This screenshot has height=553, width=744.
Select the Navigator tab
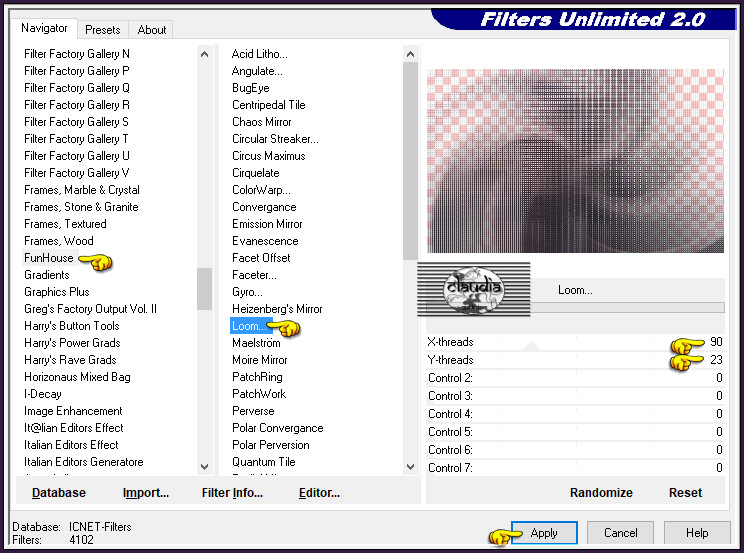pyautogui.click(x=44, y=28)
